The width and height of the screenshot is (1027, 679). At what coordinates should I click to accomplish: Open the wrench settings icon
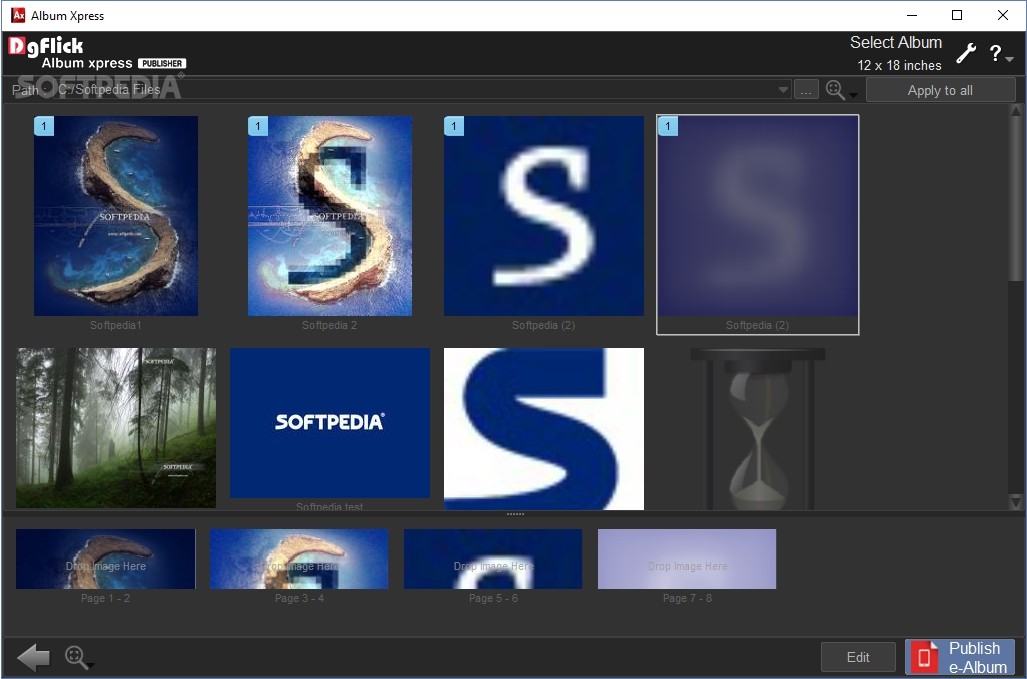966,53
